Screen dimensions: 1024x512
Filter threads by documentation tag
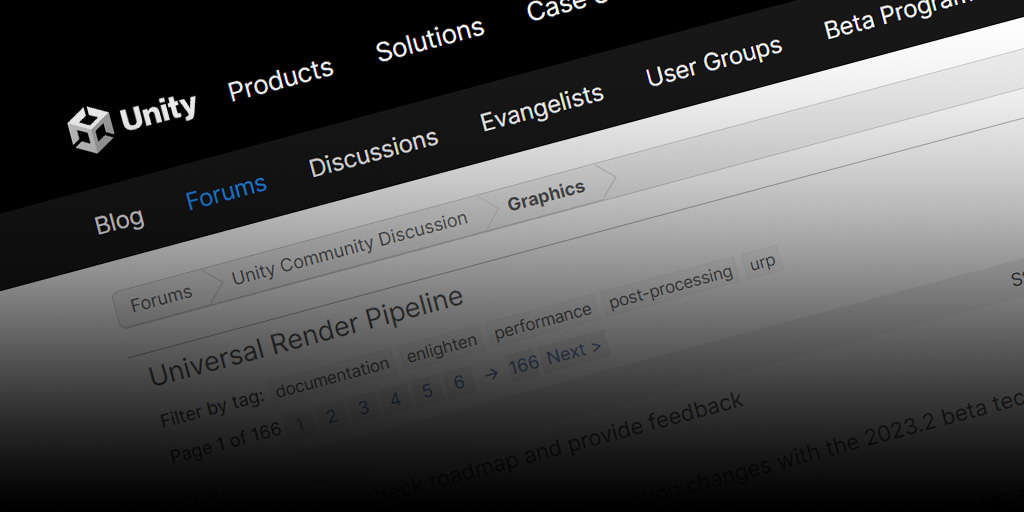(x=332, y=377)
